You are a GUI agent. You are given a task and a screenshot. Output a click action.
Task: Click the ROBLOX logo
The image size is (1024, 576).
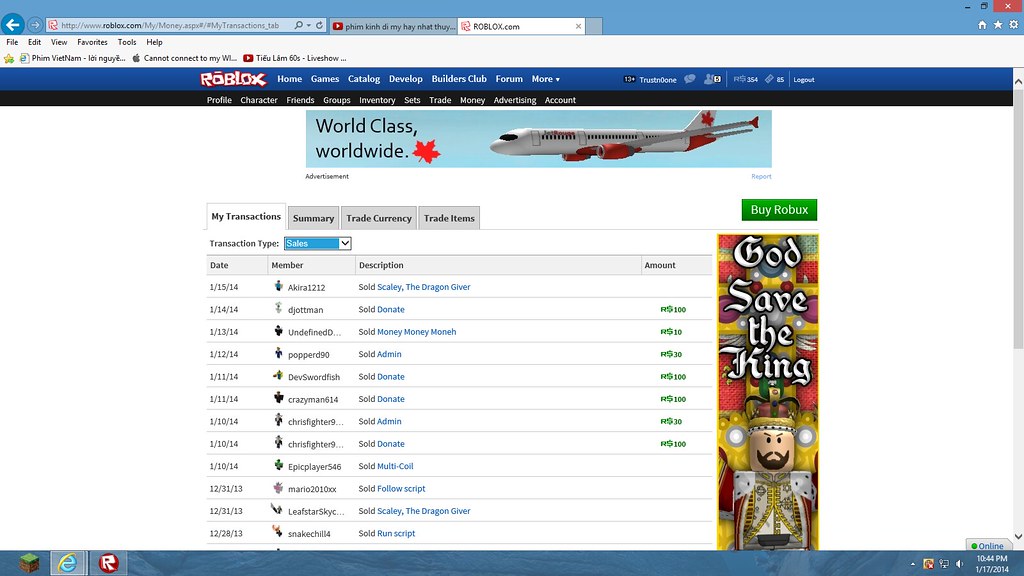coord(233,79)
